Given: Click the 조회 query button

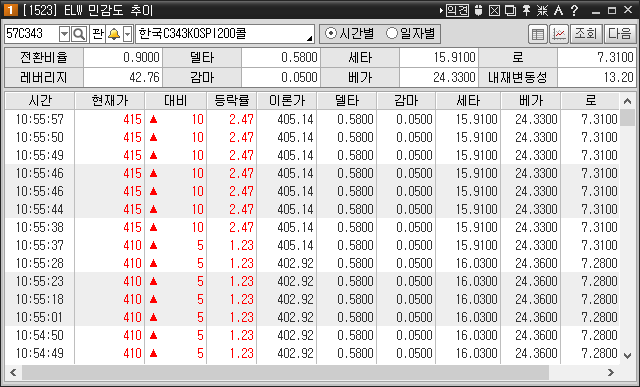Looking at the screenshot, I should [x=586, y=34].
